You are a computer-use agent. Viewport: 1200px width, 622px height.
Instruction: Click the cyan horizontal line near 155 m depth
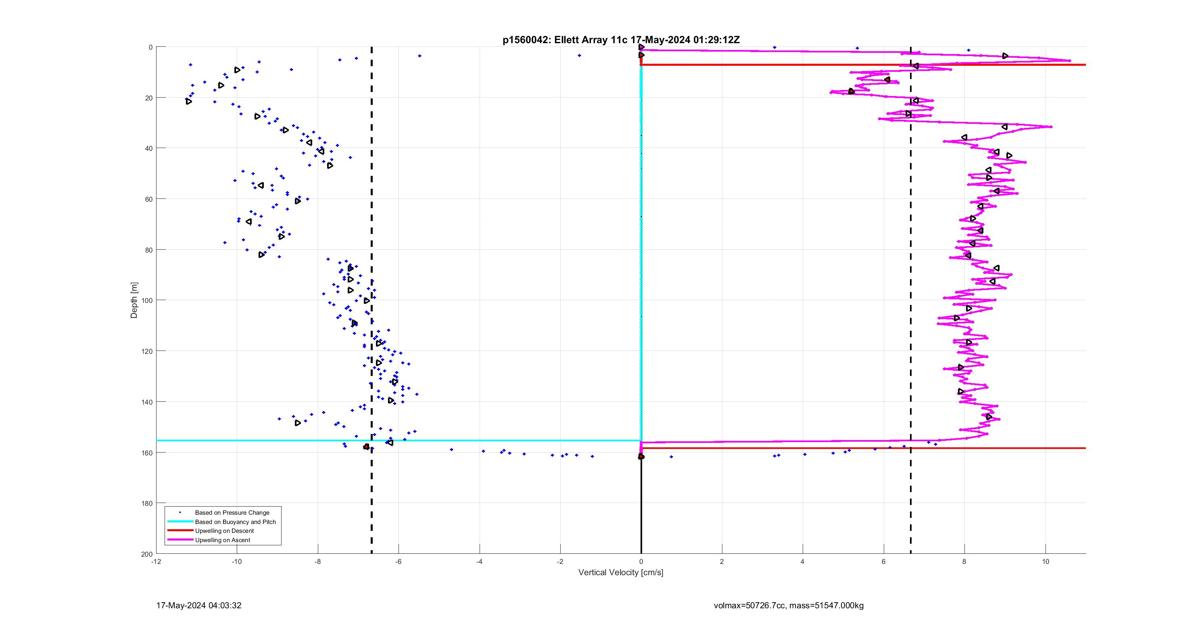pos(398,440)
